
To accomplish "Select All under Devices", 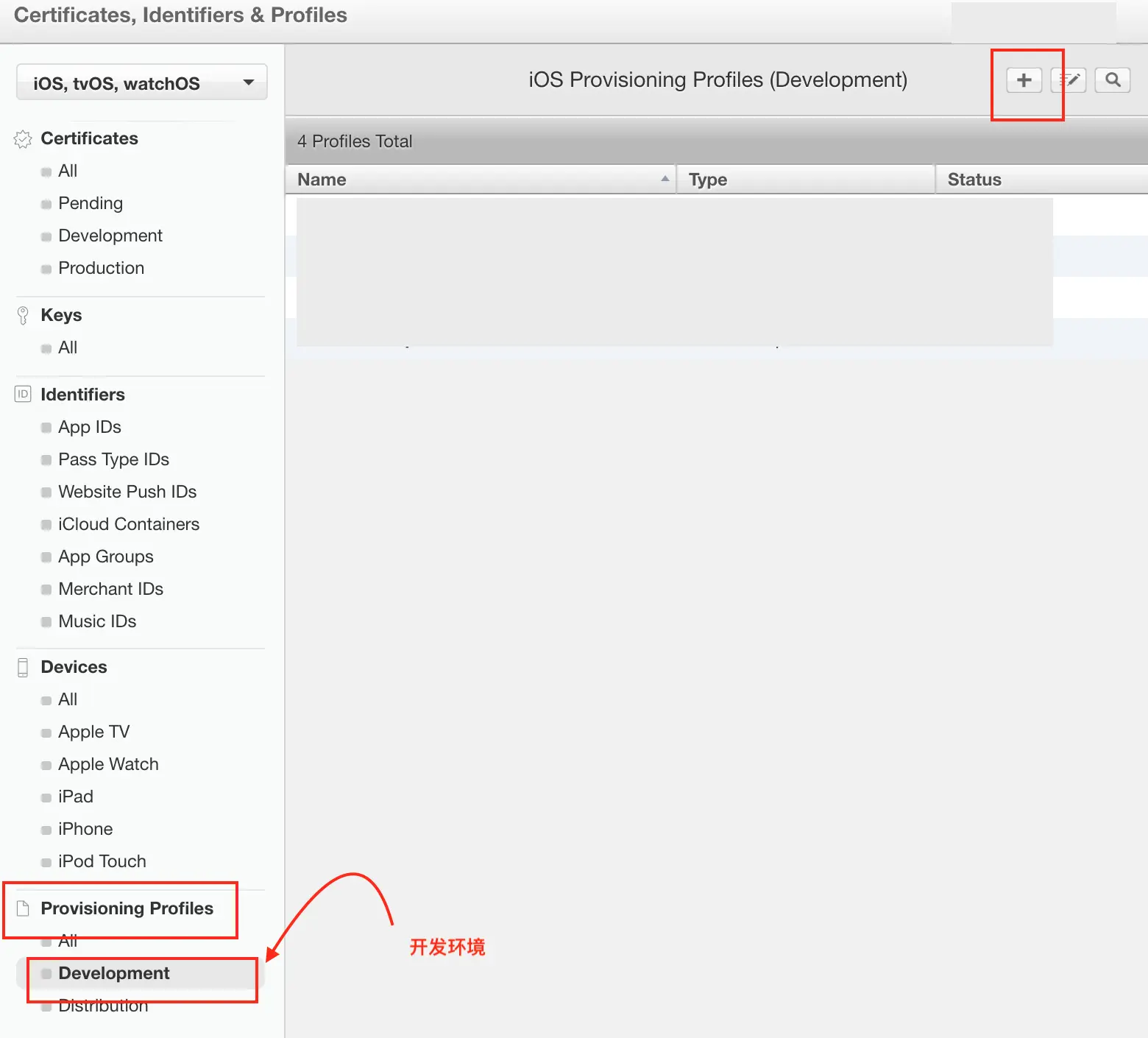I will (68, 699).
